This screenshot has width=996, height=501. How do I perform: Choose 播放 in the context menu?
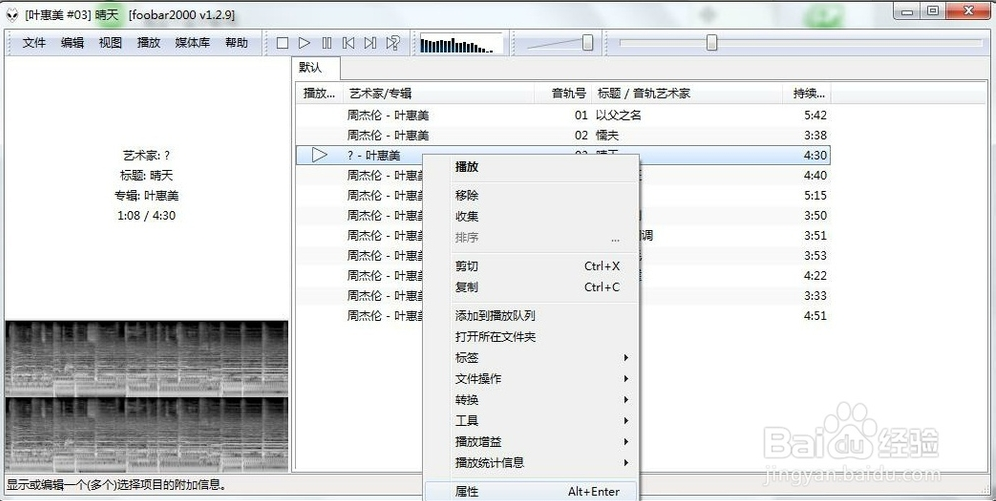530,167
